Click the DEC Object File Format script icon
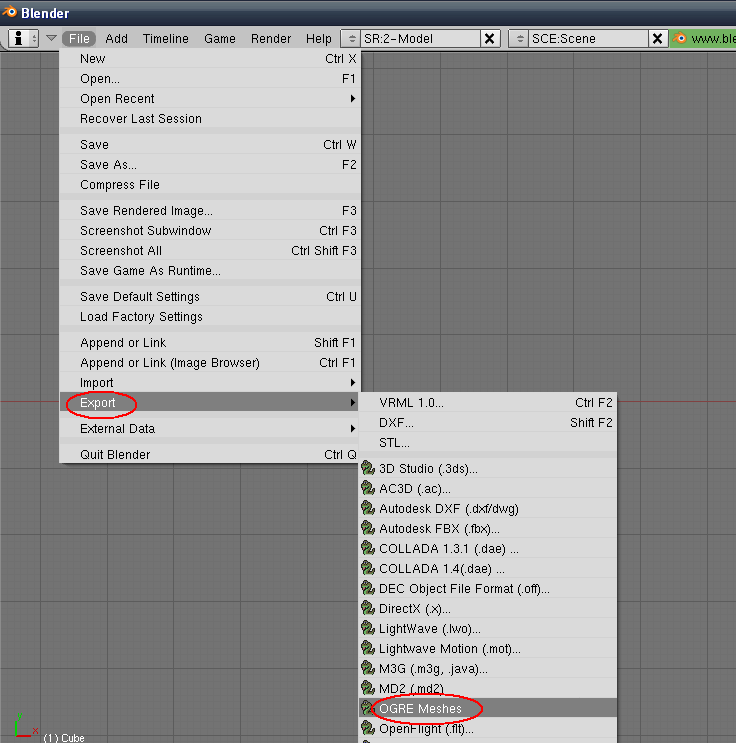Viewport: 736px width, 743px height. (x=368, y=588)
